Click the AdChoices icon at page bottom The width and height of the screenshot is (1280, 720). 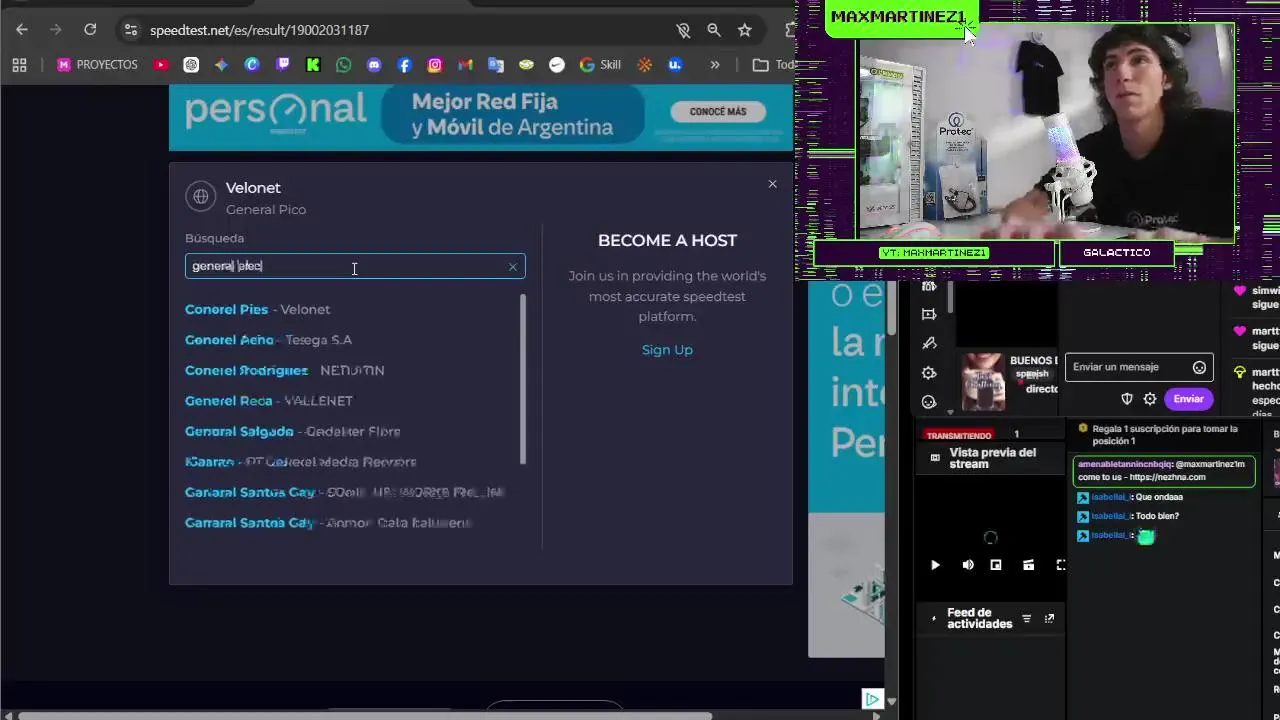pos(872,700)
